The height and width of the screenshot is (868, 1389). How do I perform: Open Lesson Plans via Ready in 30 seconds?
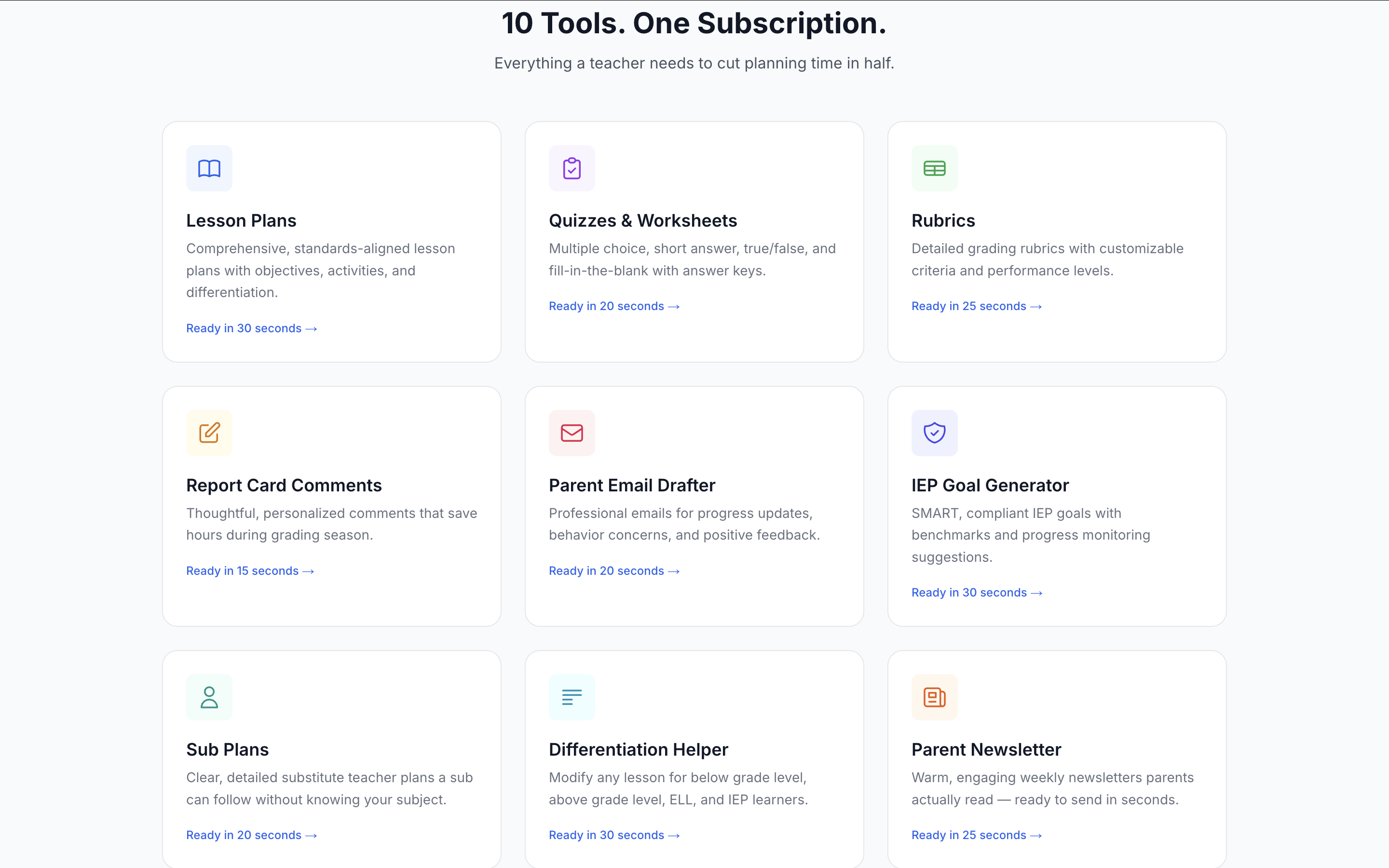251,328
